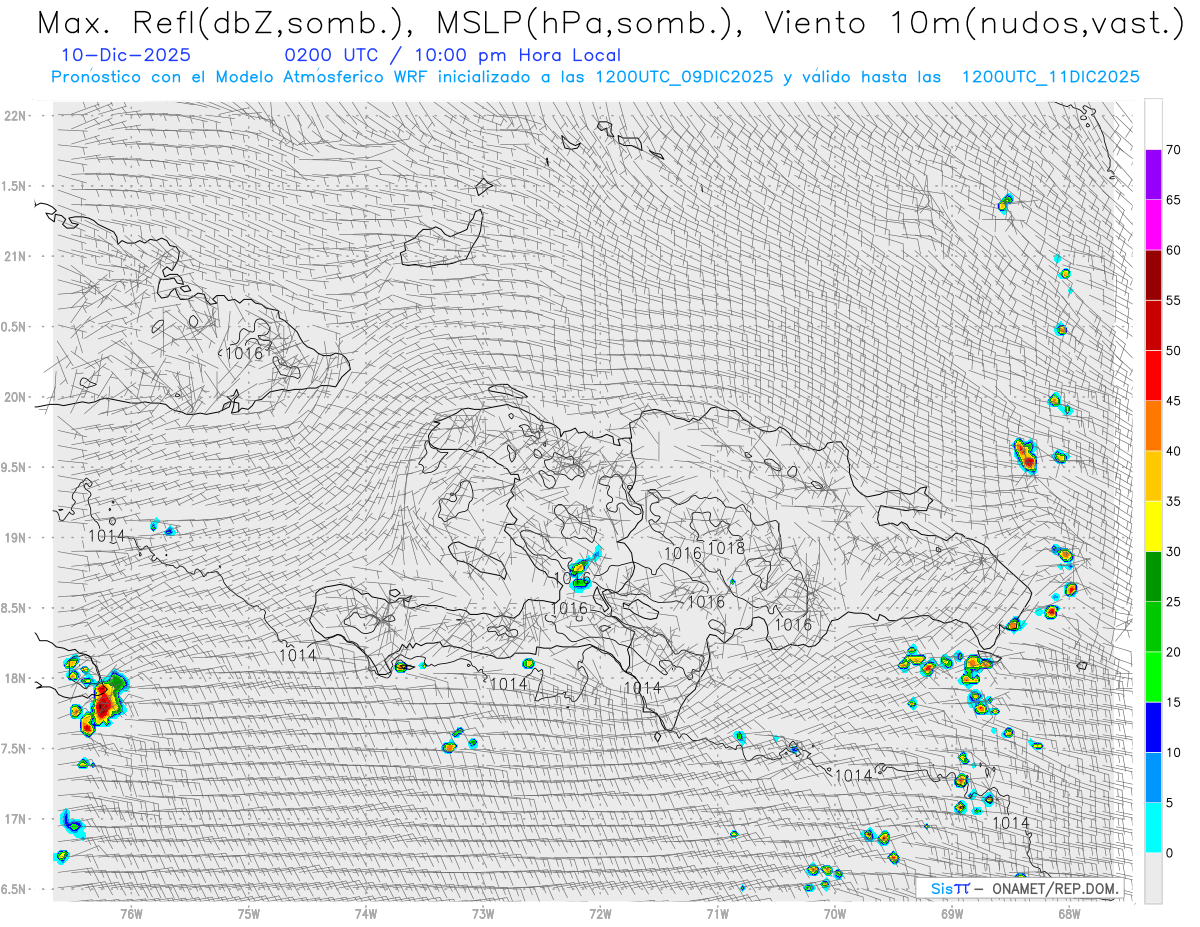Click the colorbar value label '15'

[1173, 702]
